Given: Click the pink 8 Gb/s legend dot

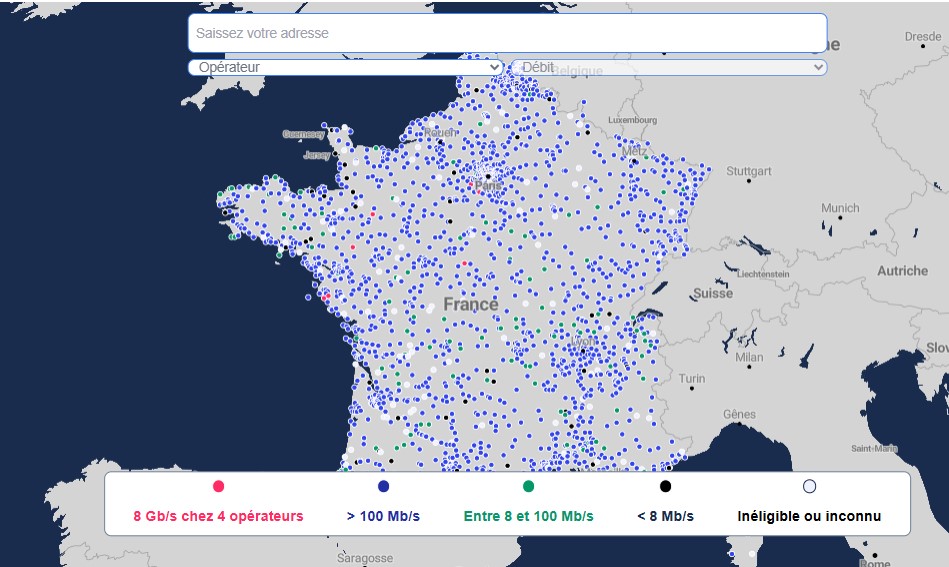Looking at the screenshot, I should (218, 486).
